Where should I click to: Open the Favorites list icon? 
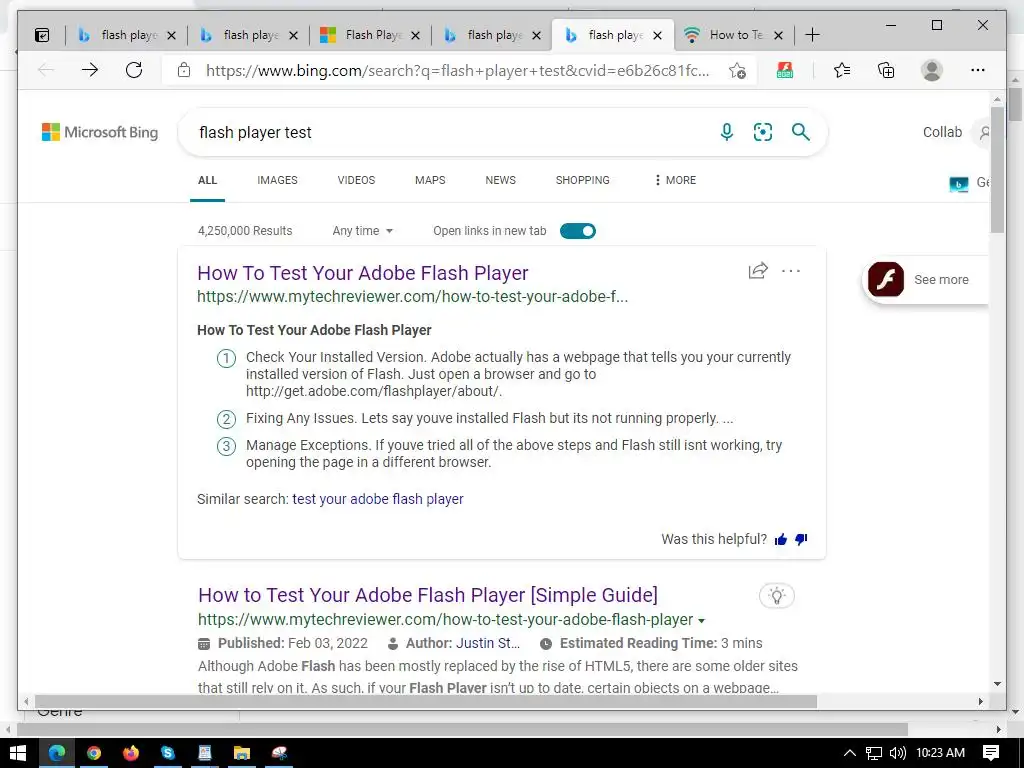[842, 70]
